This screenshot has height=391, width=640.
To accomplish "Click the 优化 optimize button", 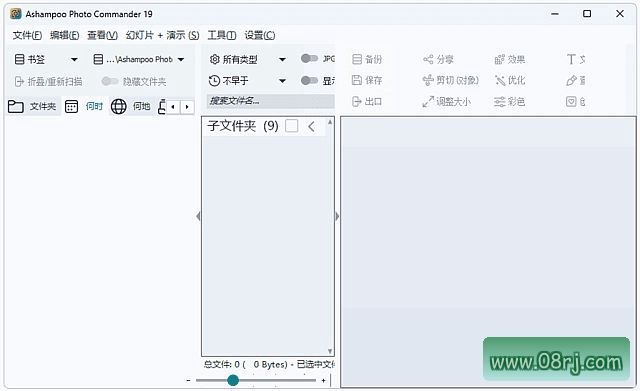I will pos(509,80).
